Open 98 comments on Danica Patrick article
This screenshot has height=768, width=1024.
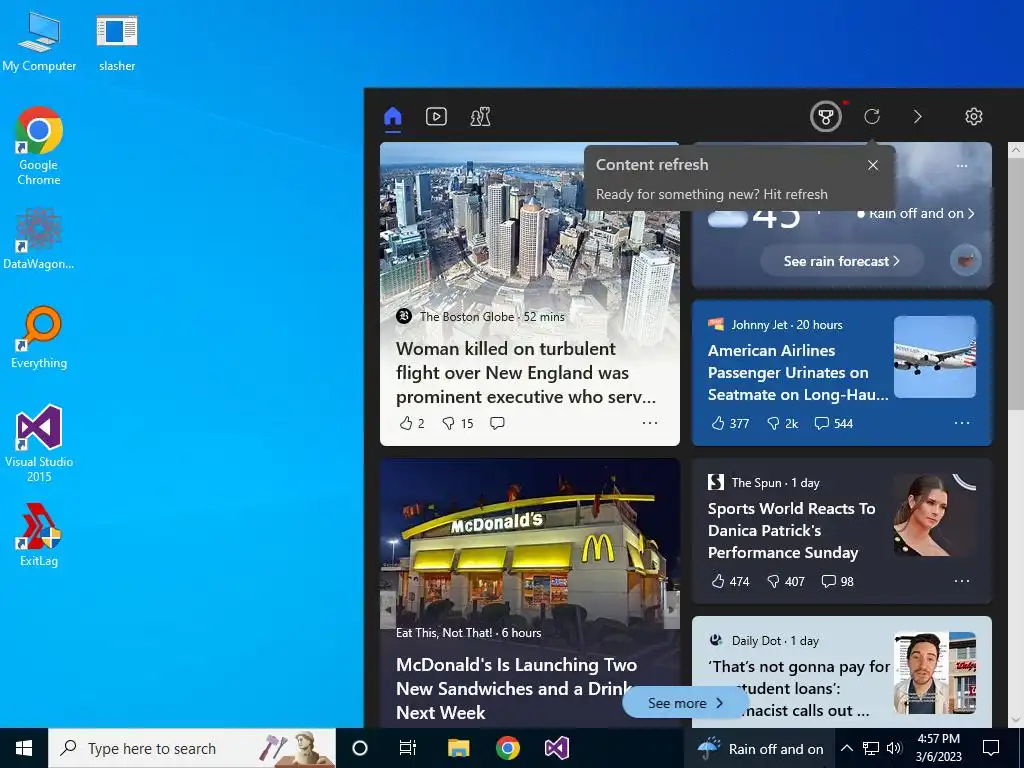[837, 581]
